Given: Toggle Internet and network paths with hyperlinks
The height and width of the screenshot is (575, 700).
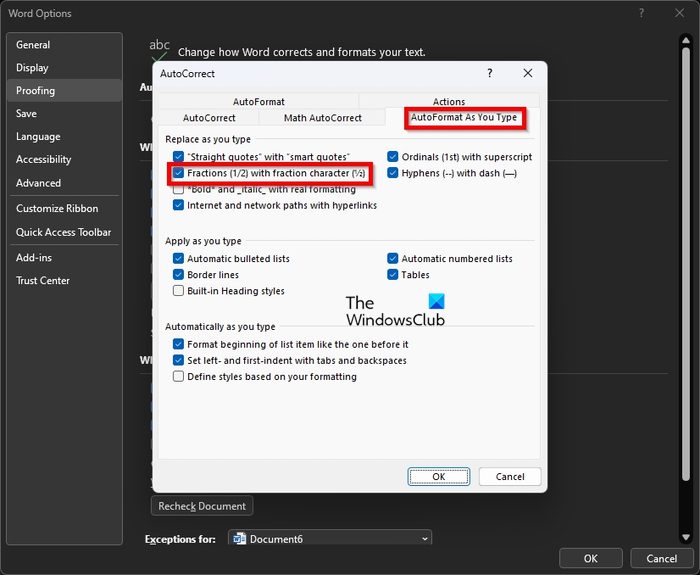Looking at the screenshot, I should click(x=178, y=205).
